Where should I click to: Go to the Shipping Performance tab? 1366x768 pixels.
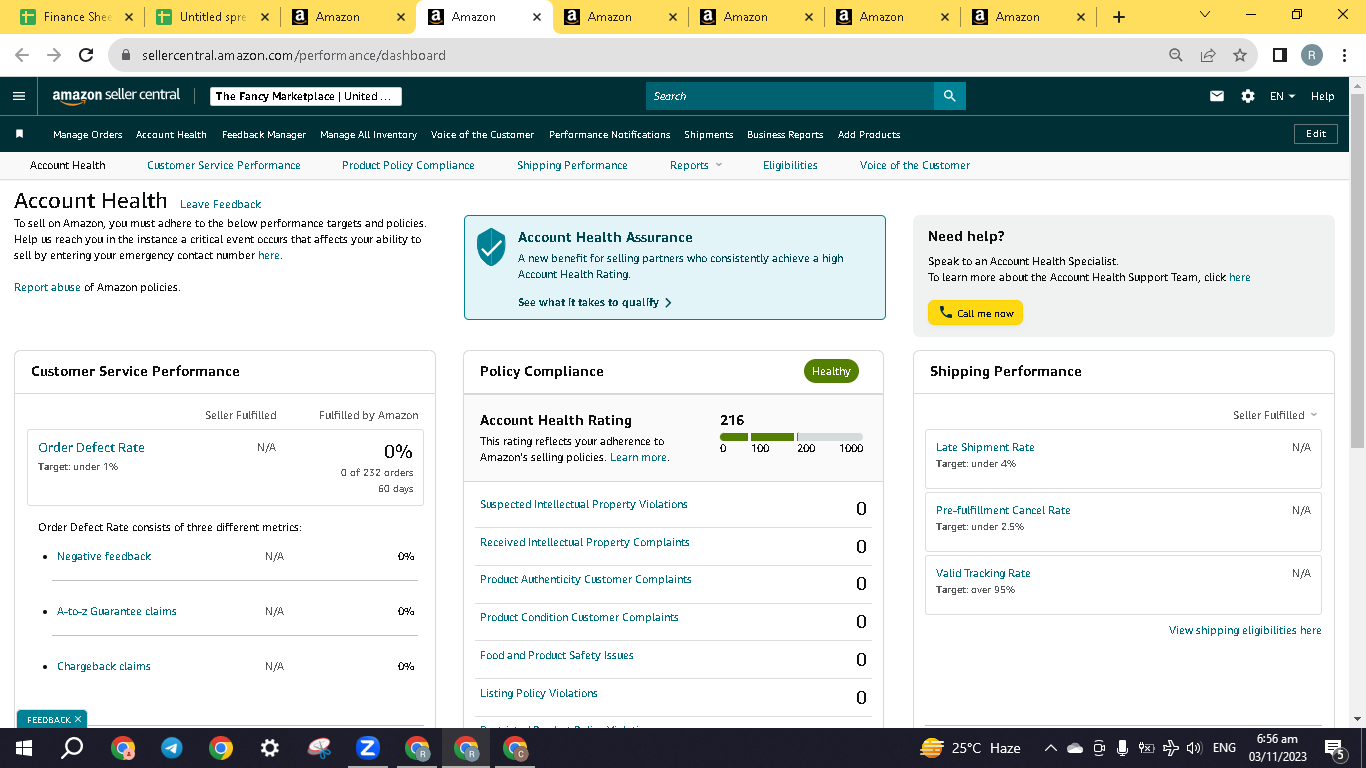pyautogui.click(x=572, y=165)
